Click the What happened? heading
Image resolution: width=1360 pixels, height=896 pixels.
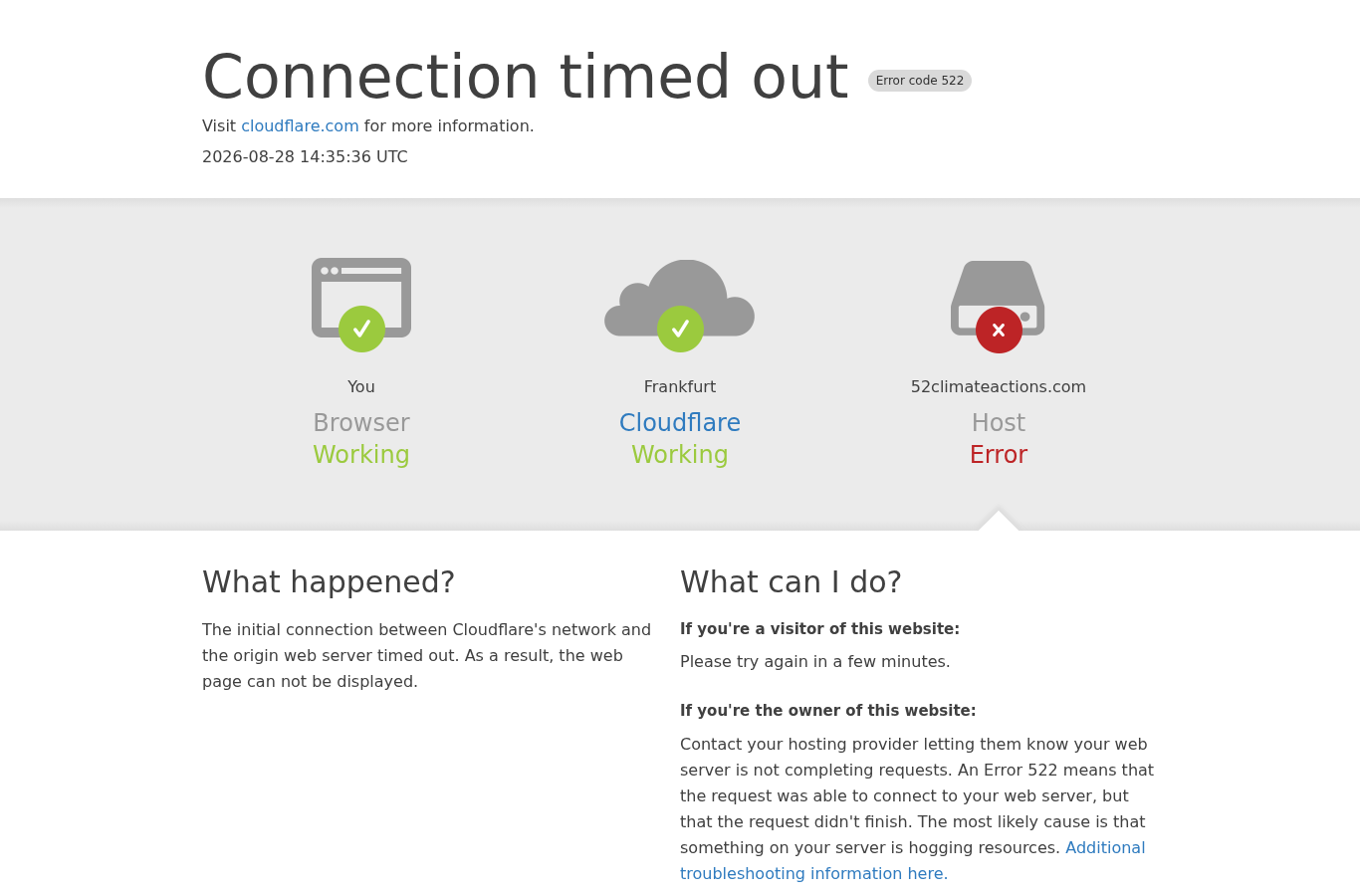pyautogui.click(x=329, y=581)
